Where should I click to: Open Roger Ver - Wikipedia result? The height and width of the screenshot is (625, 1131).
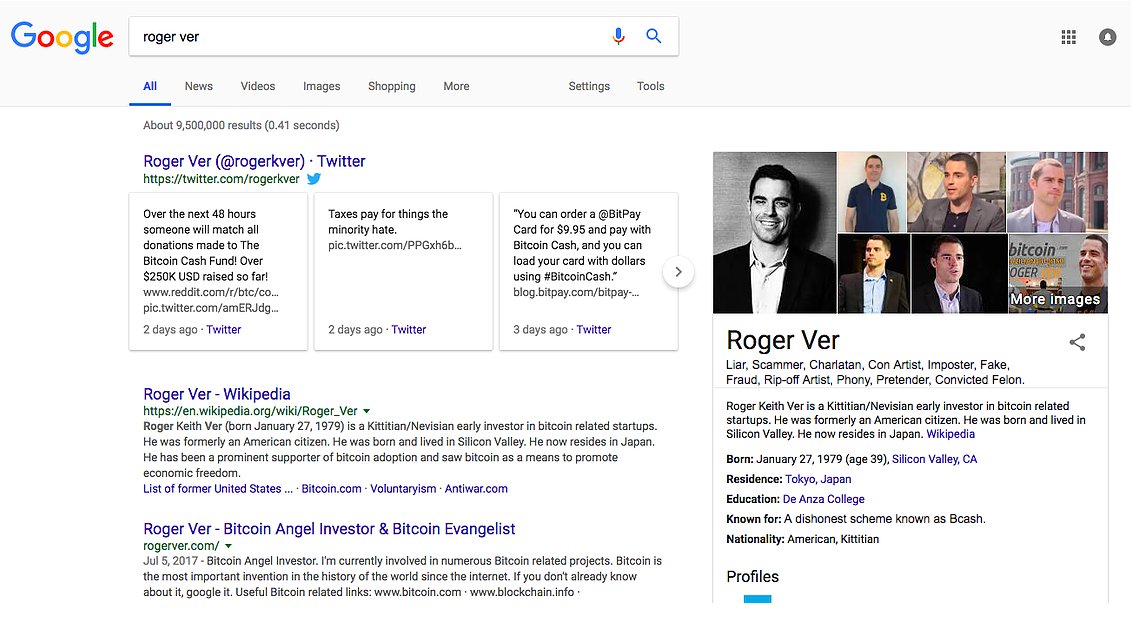pyautogui.click(x=216, y=394)
